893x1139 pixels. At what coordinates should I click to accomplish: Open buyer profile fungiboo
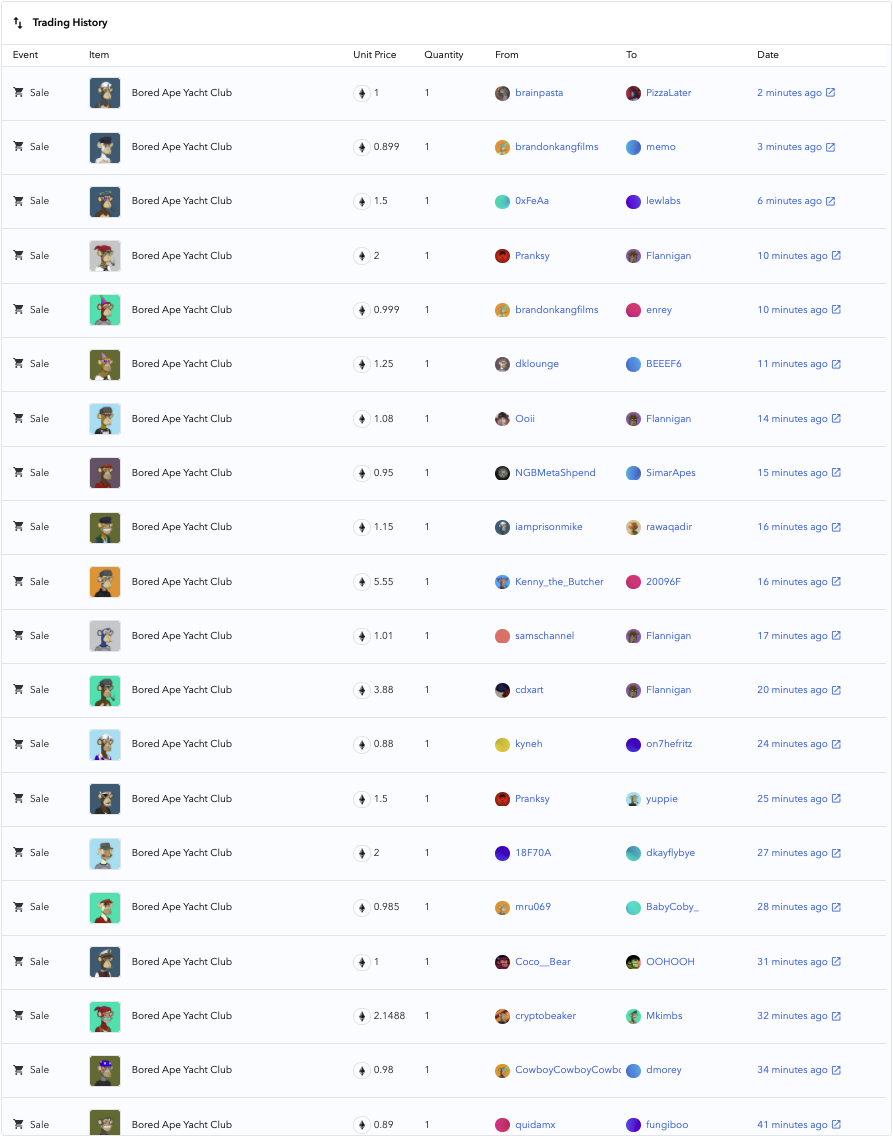click(x=667, y=1124)
